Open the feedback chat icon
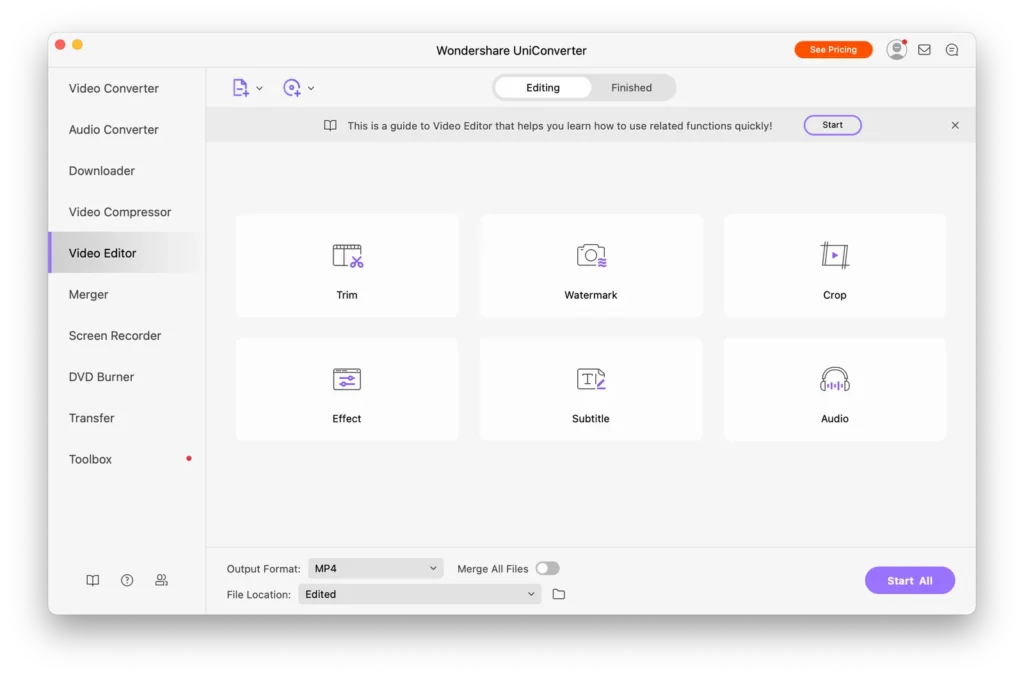The image size is (1024, 678). [x=952, y=50]
